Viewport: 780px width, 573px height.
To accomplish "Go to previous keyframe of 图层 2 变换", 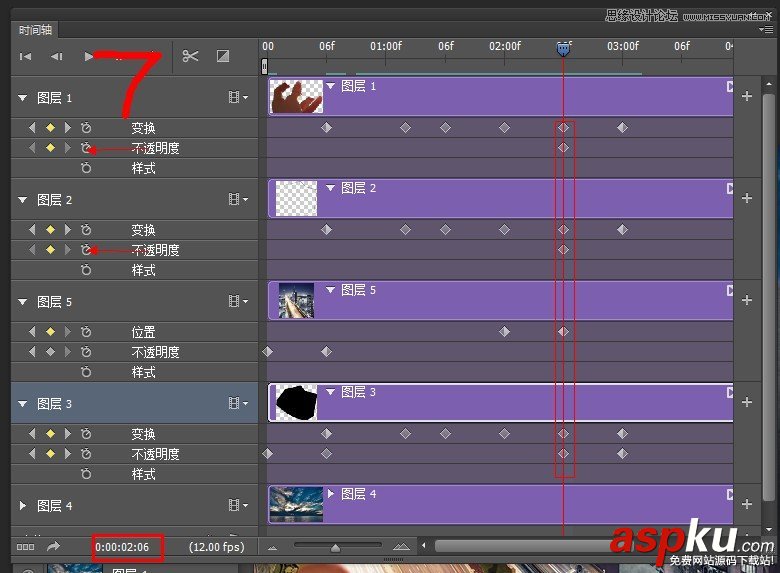I will (32, 230).
